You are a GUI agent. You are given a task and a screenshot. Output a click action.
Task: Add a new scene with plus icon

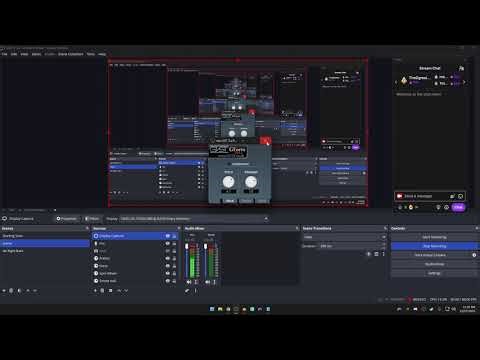(x=4, y=291)
